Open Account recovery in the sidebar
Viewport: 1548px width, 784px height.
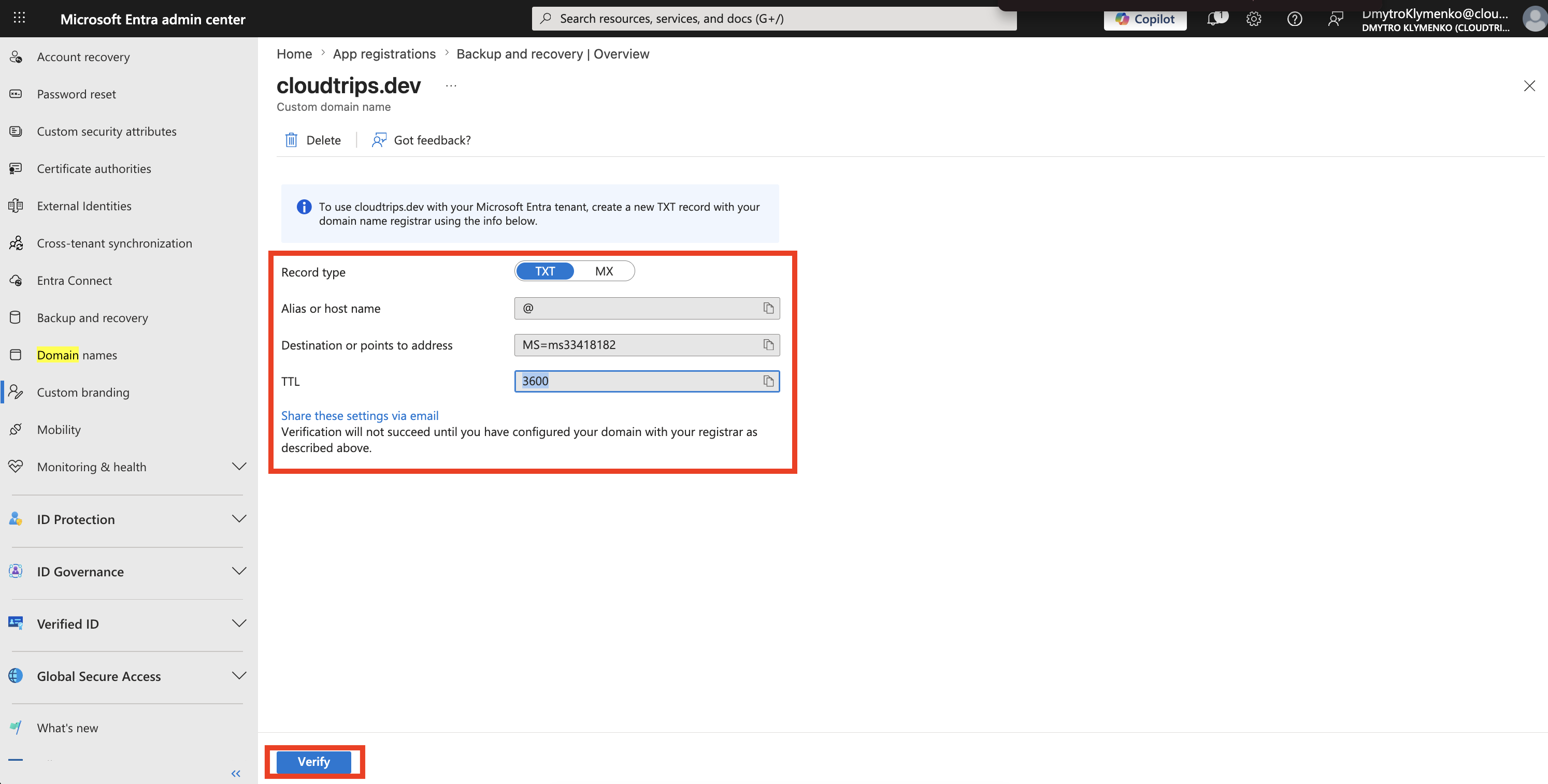click(83, 56)
